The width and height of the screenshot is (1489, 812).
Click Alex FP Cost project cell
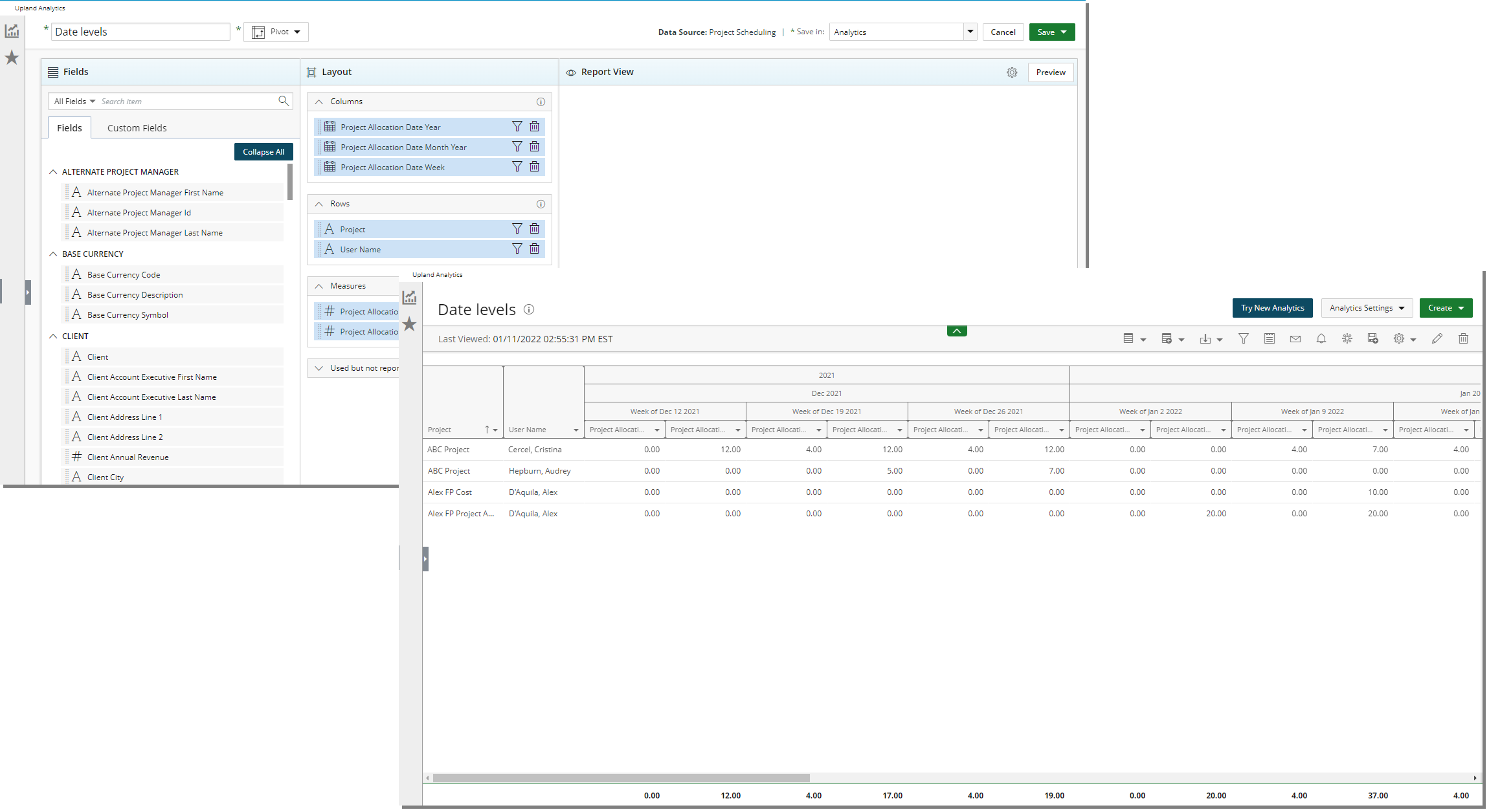(x=449, y=492)
